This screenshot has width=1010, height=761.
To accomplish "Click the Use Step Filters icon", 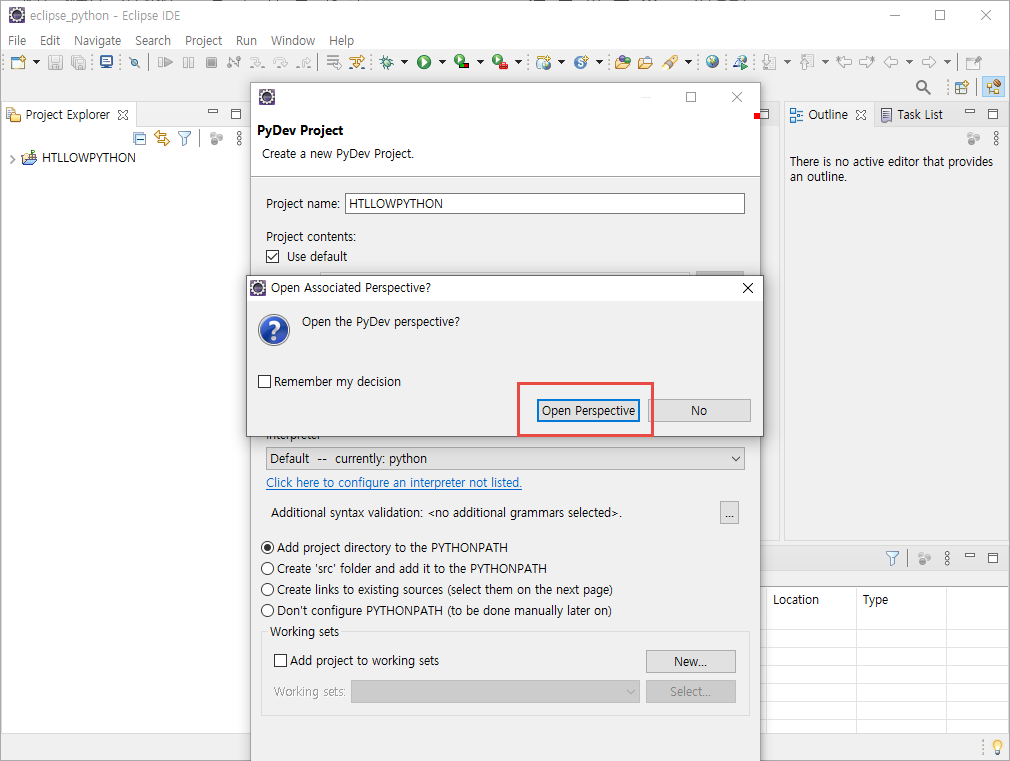I will (356, 63).
